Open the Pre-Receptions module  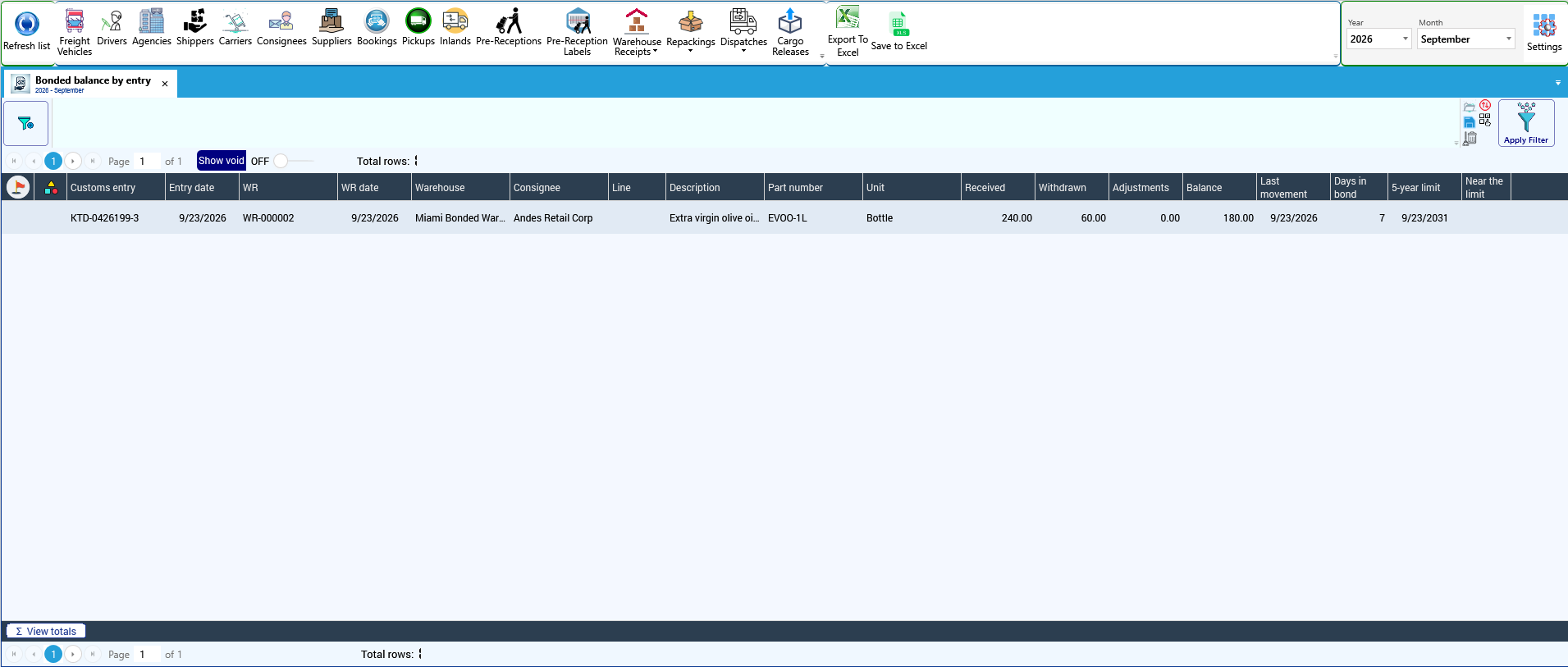(x=509, y=28)
